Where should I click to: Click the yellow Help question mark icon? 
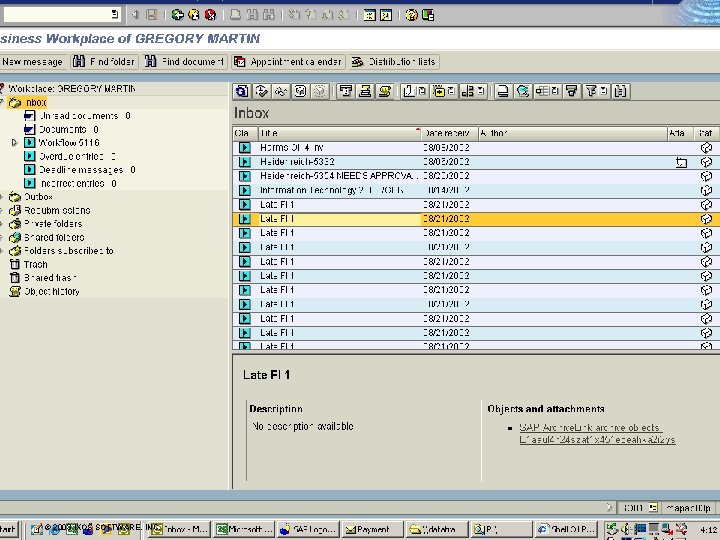pos(411,15)
